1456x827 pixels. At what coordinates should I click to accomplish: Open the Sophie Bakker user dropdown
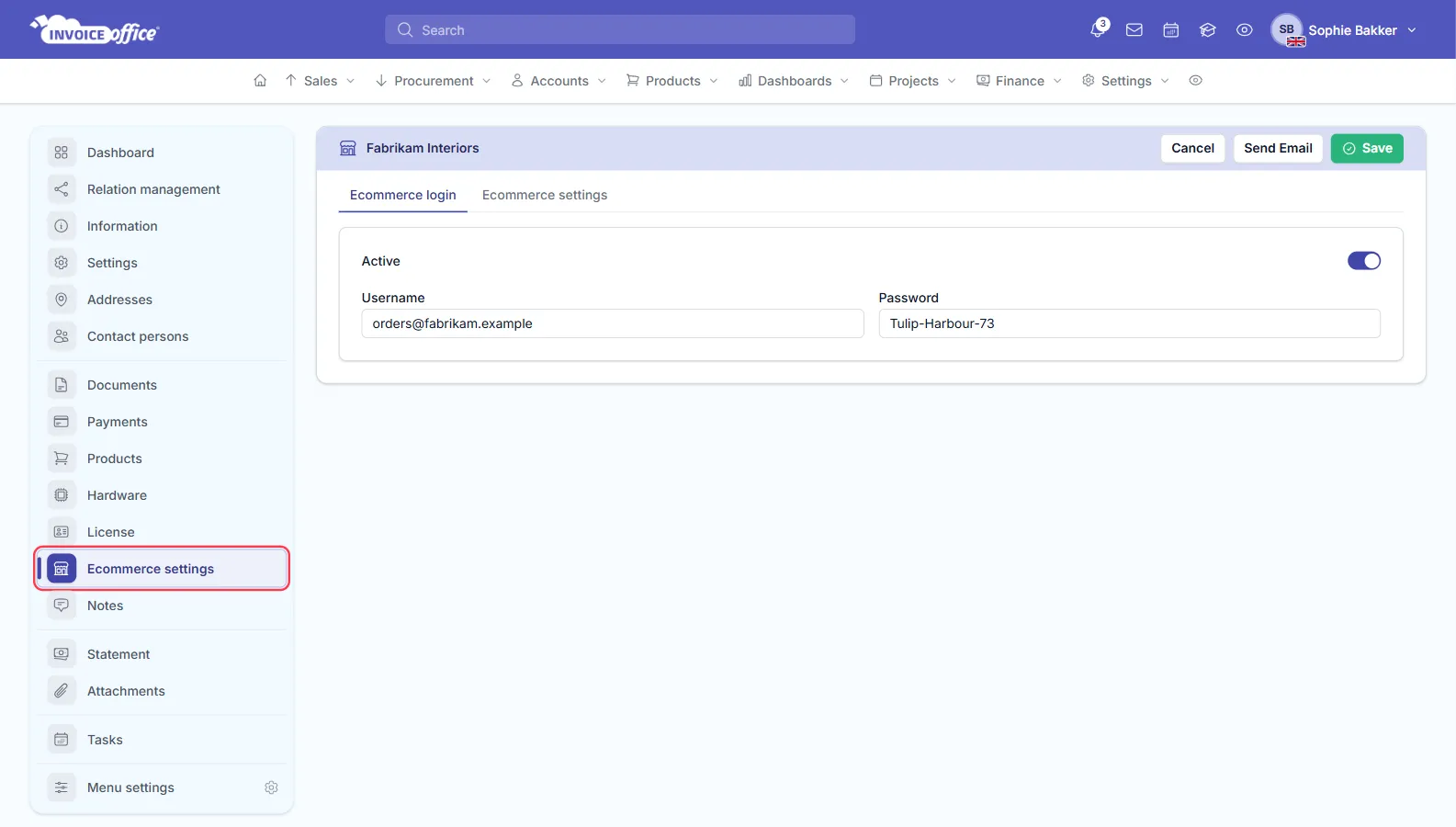point(1345,30)
